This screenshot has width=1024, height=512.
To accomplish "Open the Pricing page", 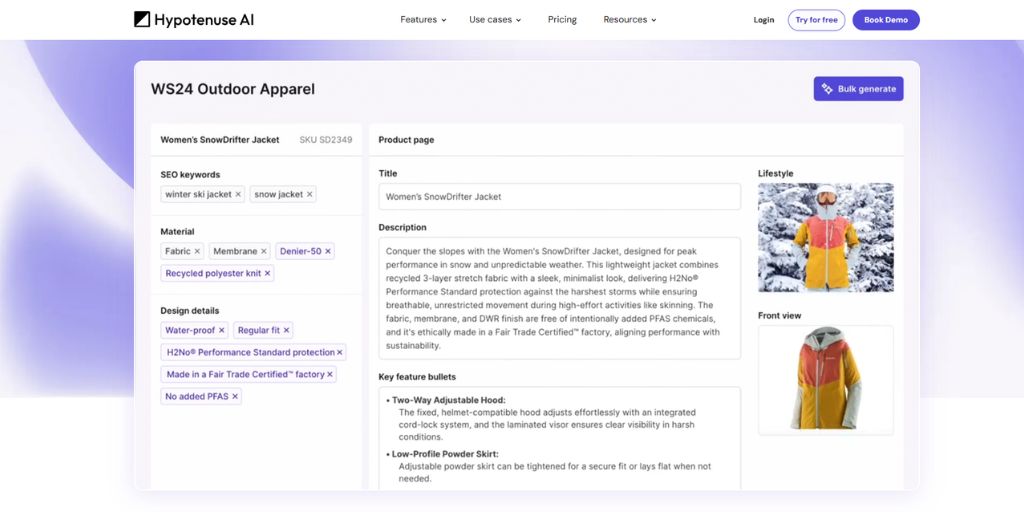I will [562, 20].
